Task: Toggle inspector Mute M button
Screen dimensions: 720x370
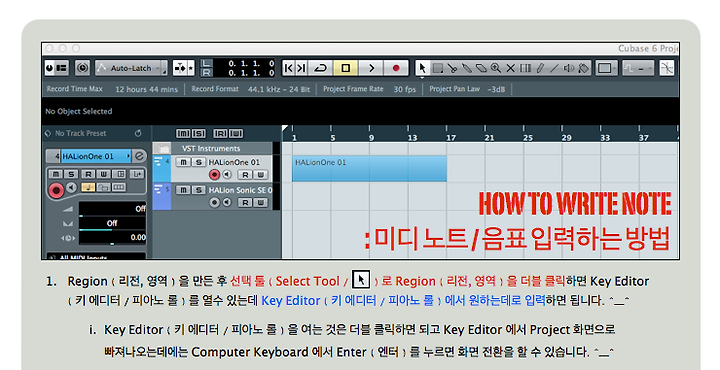Action: [x=55, y=174]
